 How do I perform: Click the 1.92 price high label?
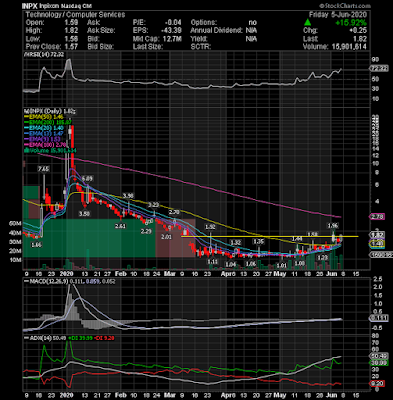pos(210,227)
